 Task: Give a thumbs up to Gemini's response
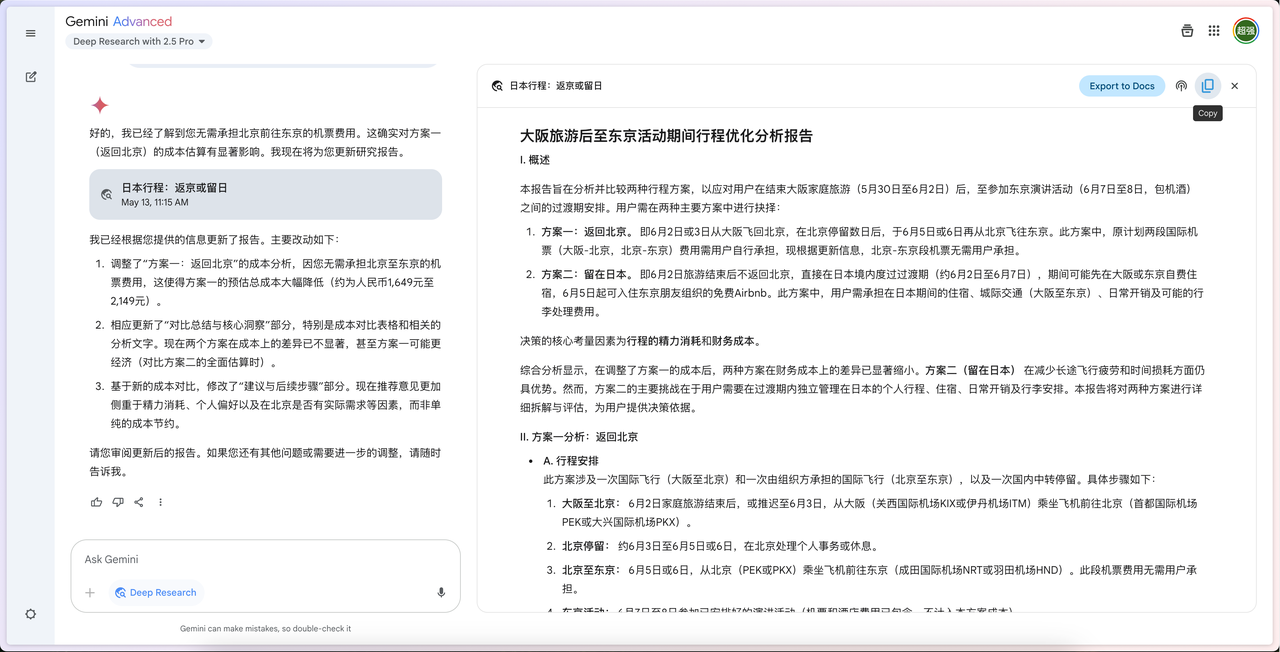pyautogui.click(x=96, y=502)
